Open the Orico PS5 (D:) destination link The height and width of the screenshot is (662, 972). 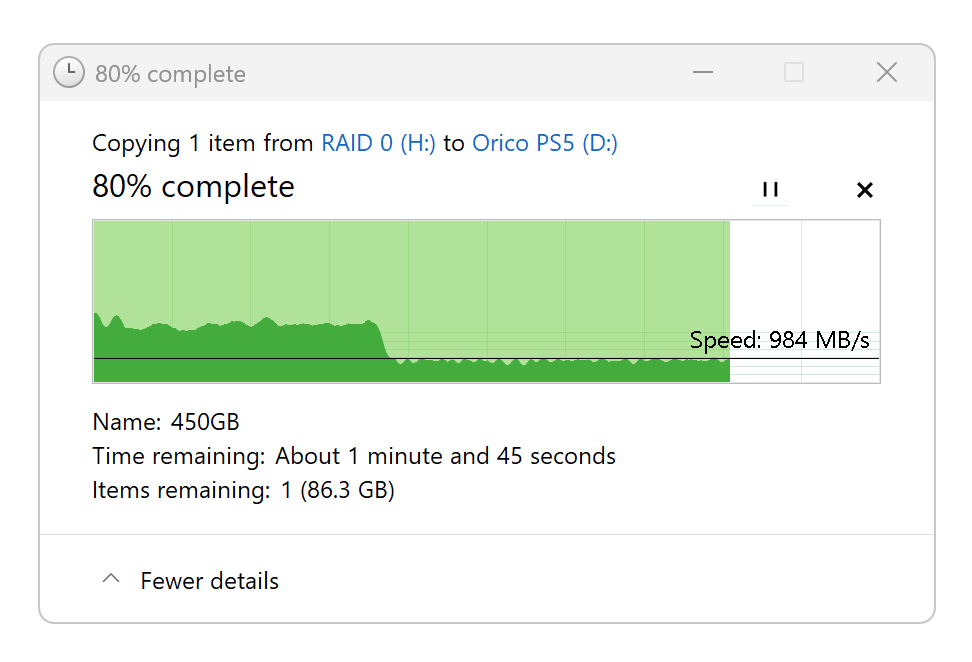coord(544,143)
